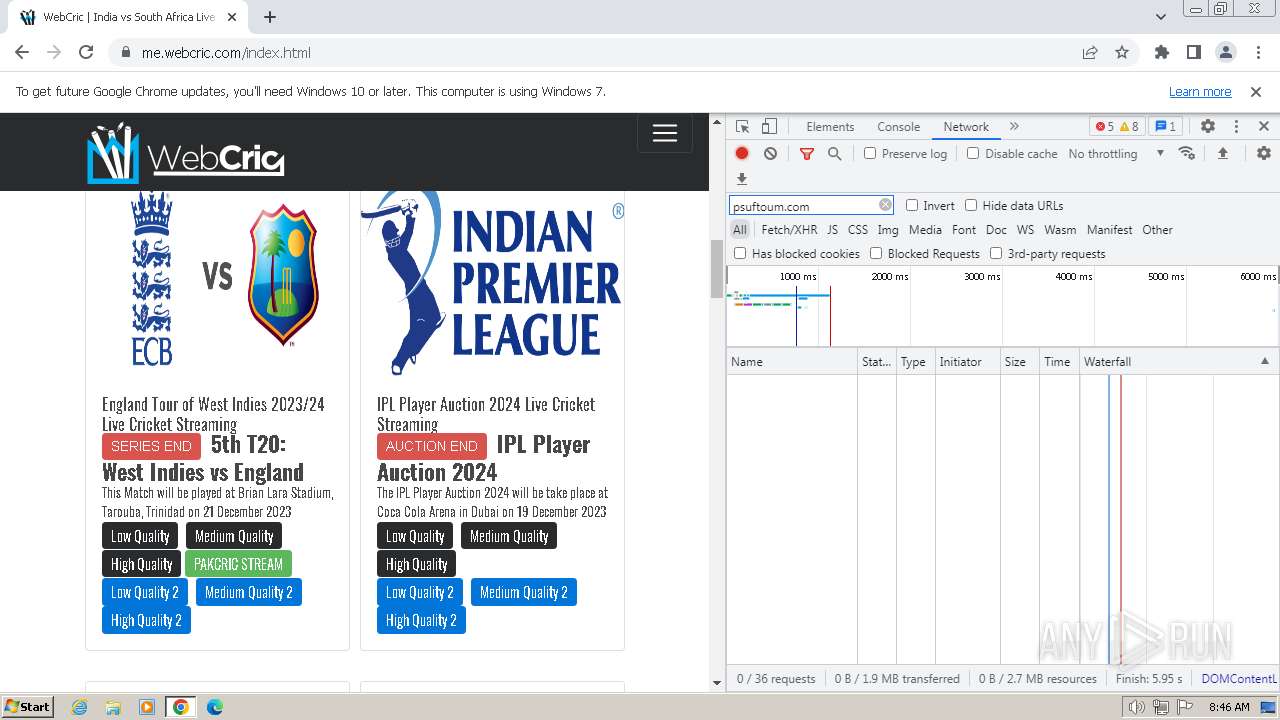
Task: Click the PAKCRIC STREAM button
Action: point(238,564)
